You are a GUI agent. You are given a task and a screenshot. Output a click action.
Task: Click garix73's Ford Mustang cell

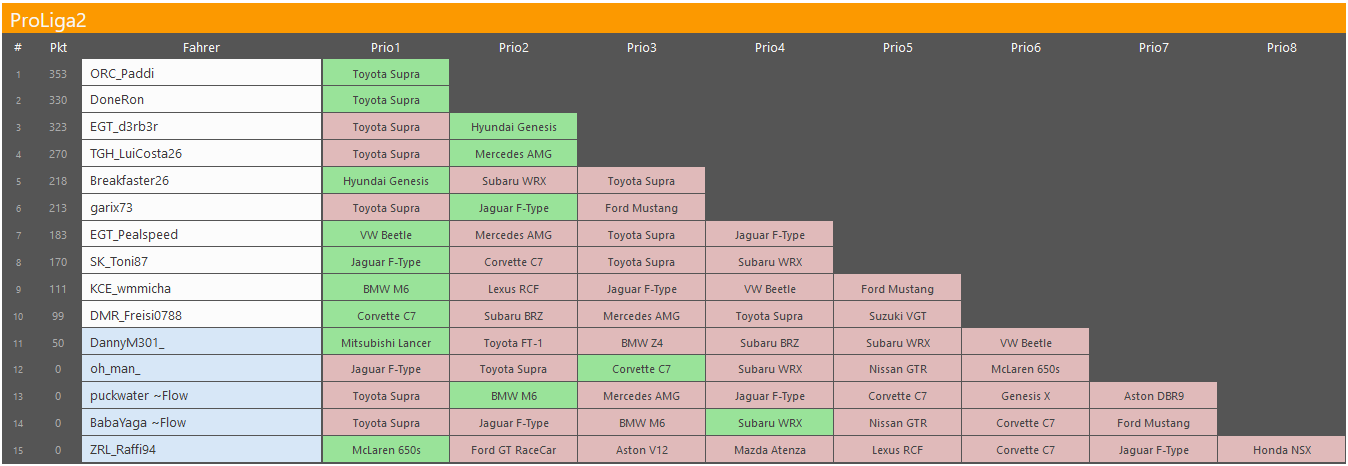[x=641, y=208]
